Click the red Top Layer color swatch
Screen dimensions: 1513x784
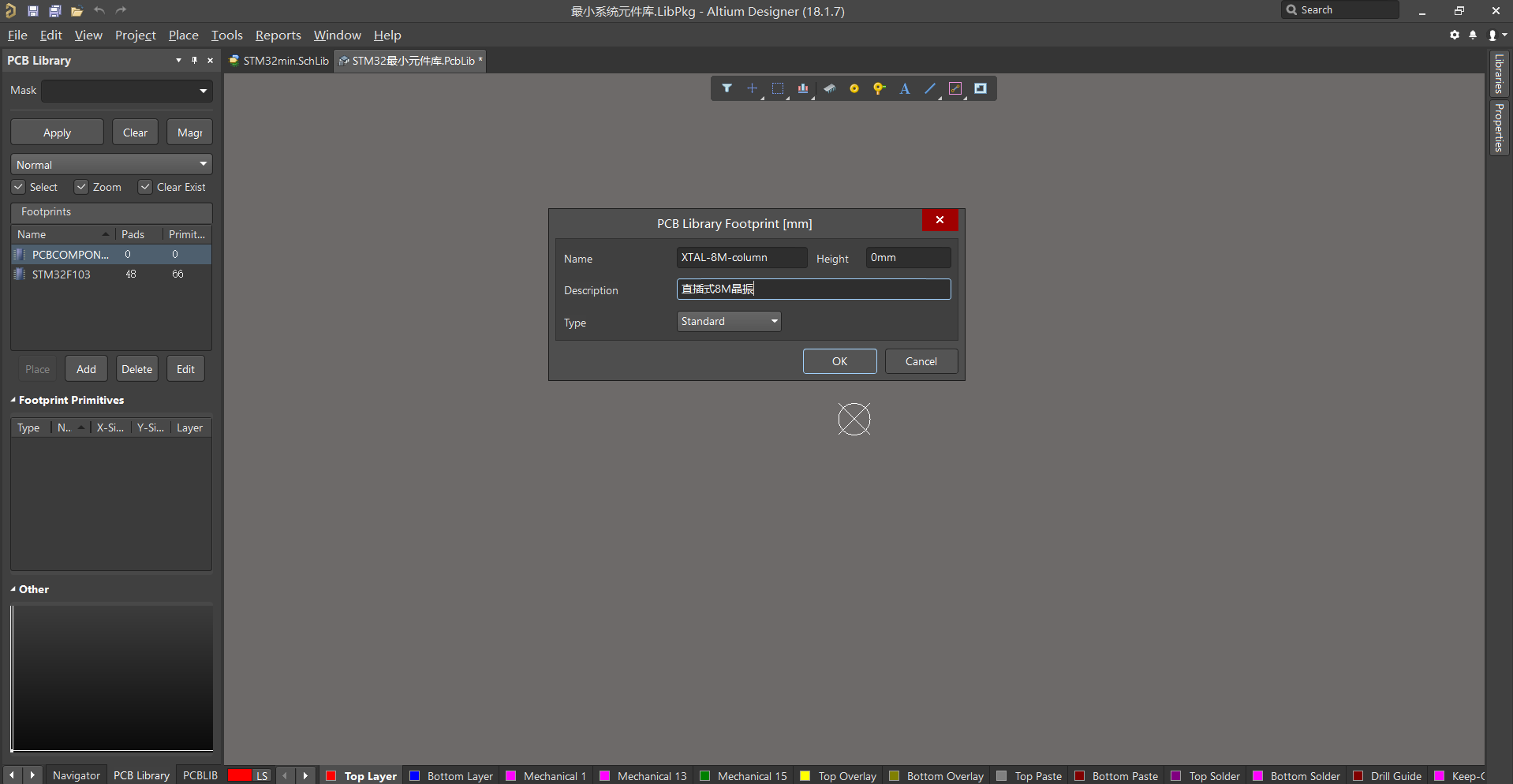[x=331, y=776]
